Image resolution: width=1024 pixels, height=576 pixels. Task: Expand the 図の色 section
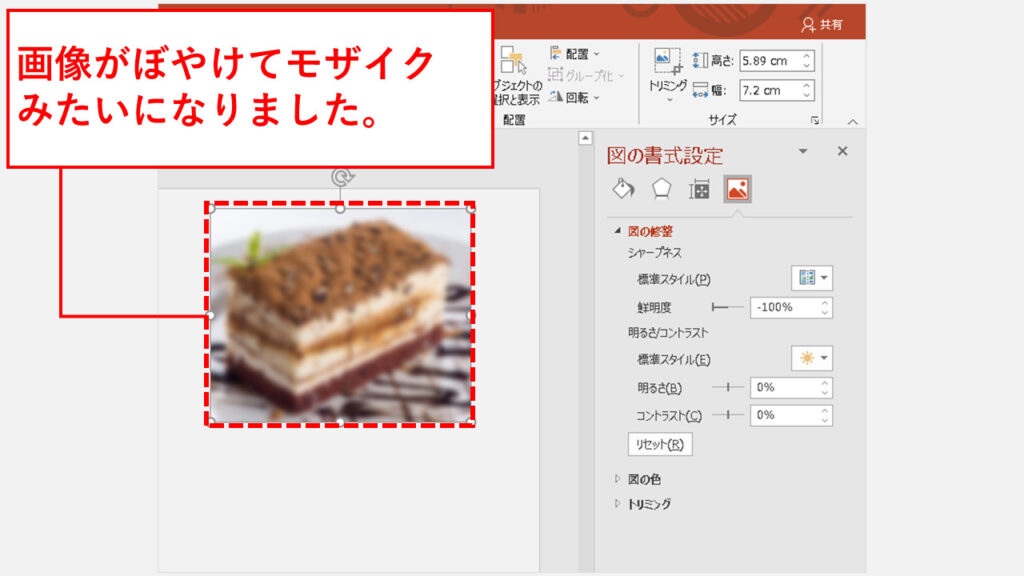point(617,479)
